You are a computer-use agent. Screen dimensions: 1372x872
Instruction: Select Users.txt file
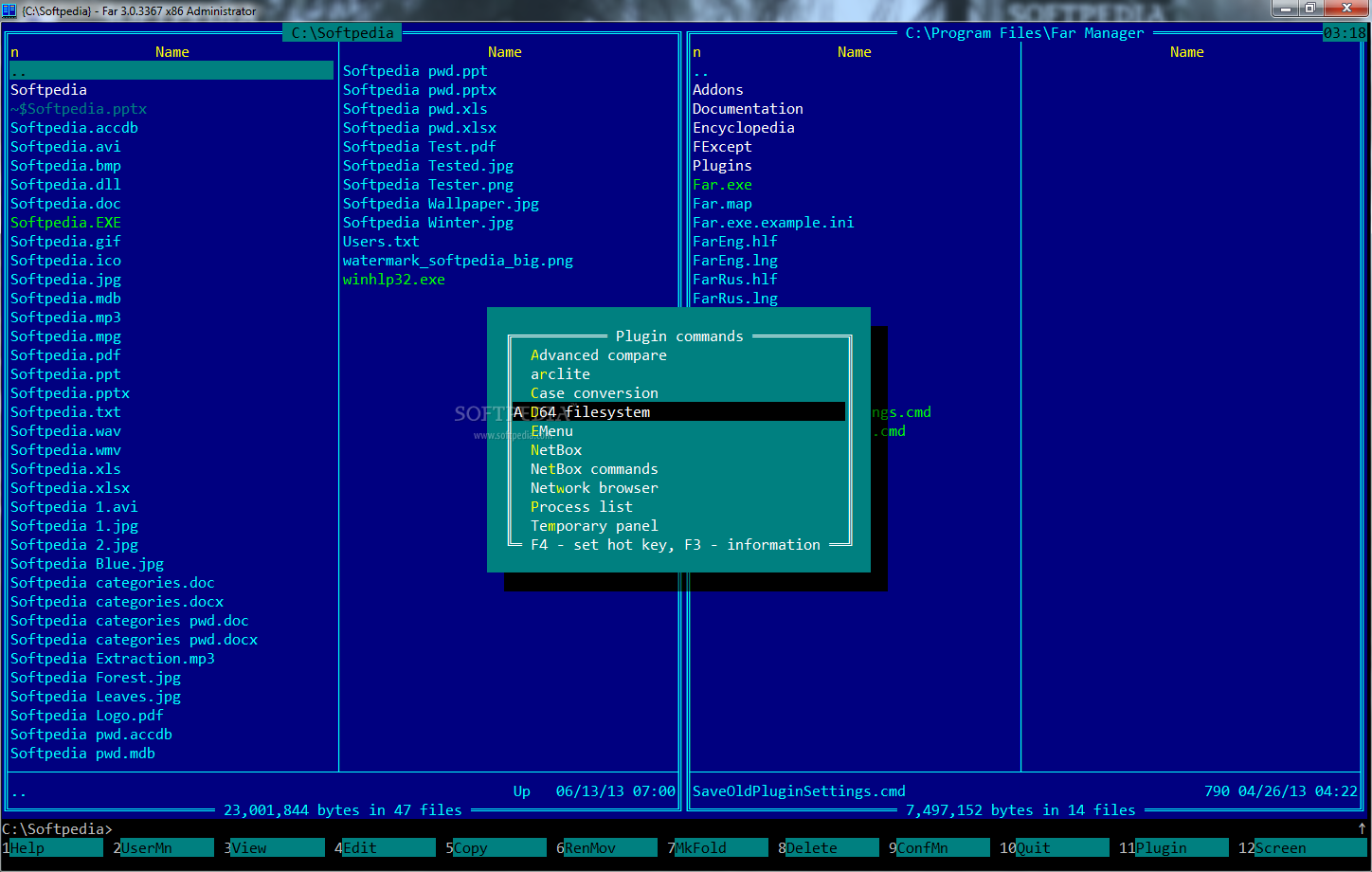(x=381, y=242)
